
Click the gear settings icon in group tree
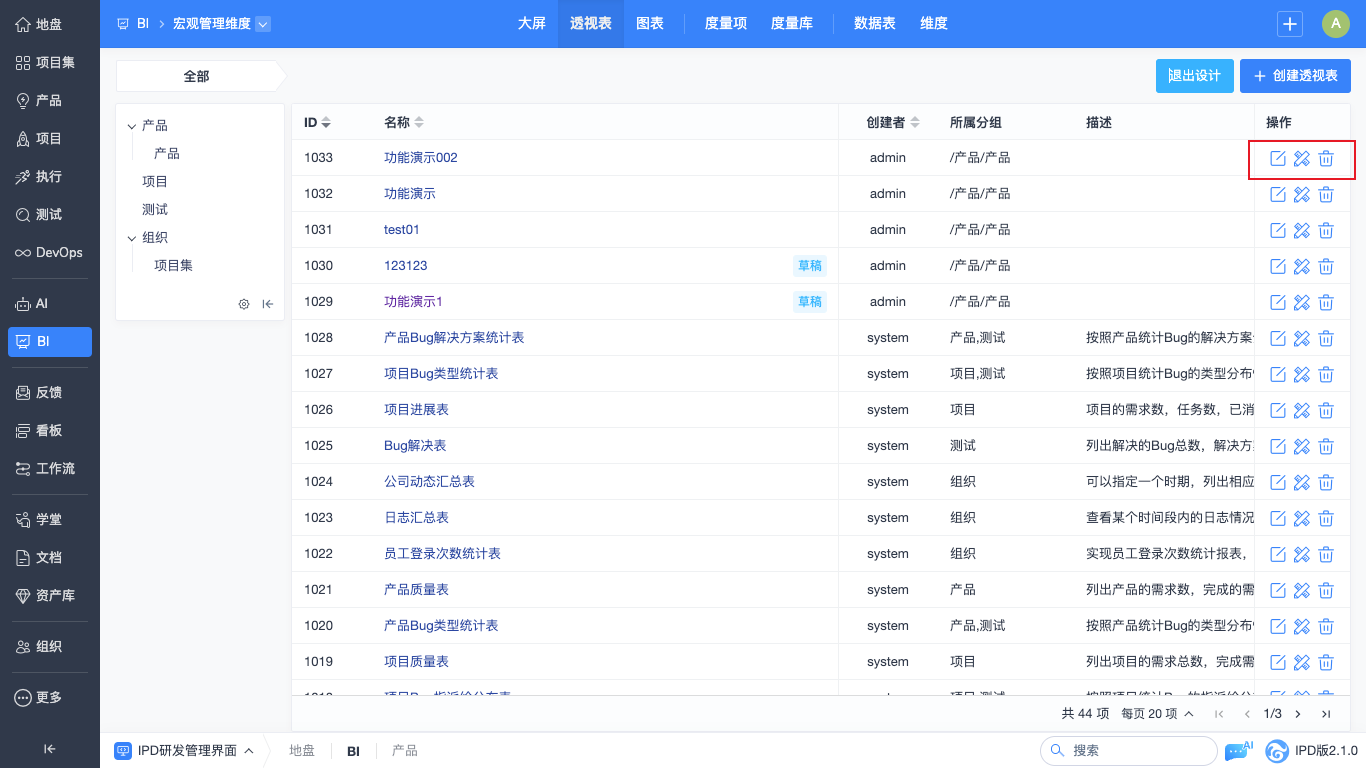pos(244,304)
